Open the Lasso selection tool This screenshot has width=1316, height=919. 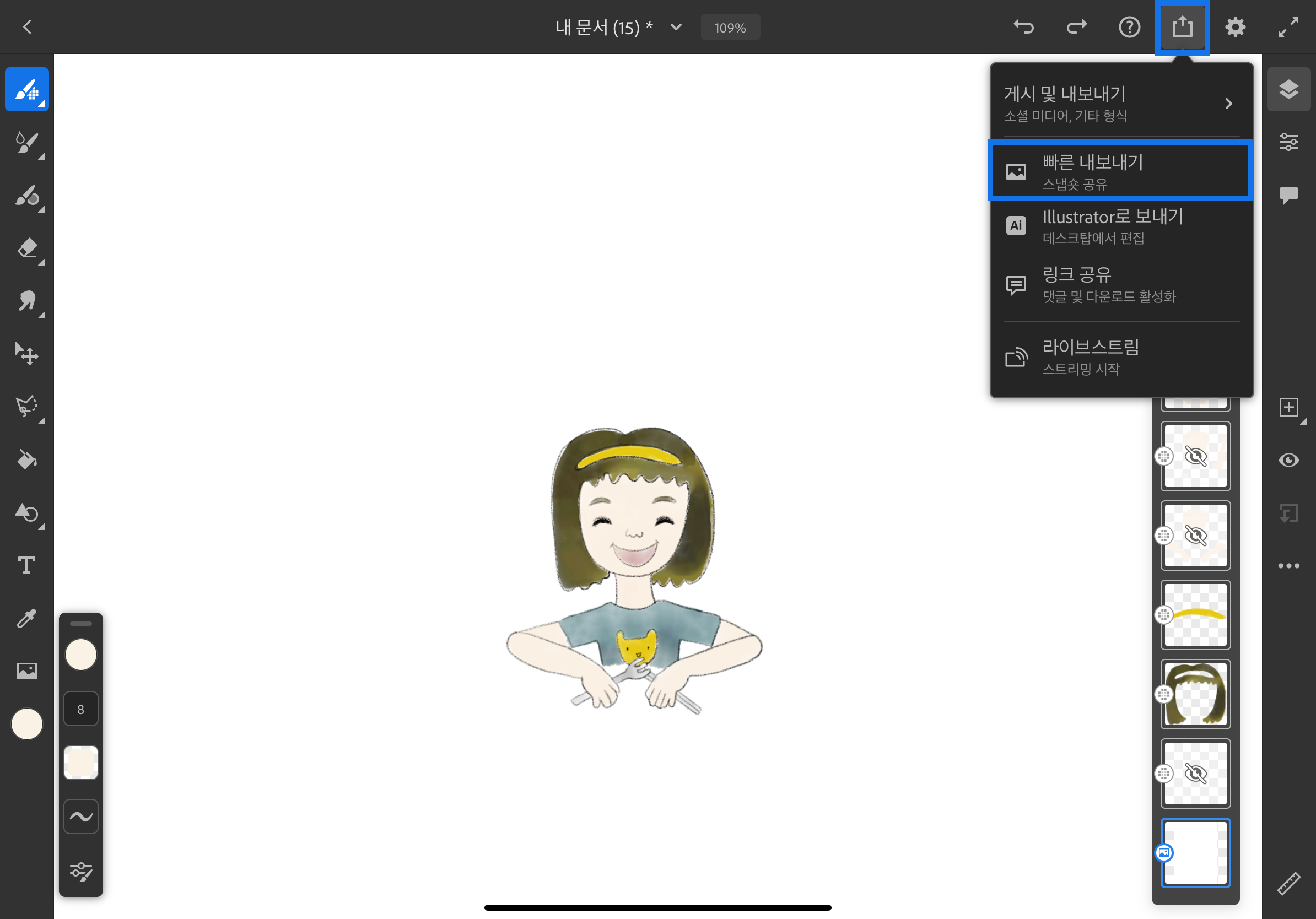26,407
